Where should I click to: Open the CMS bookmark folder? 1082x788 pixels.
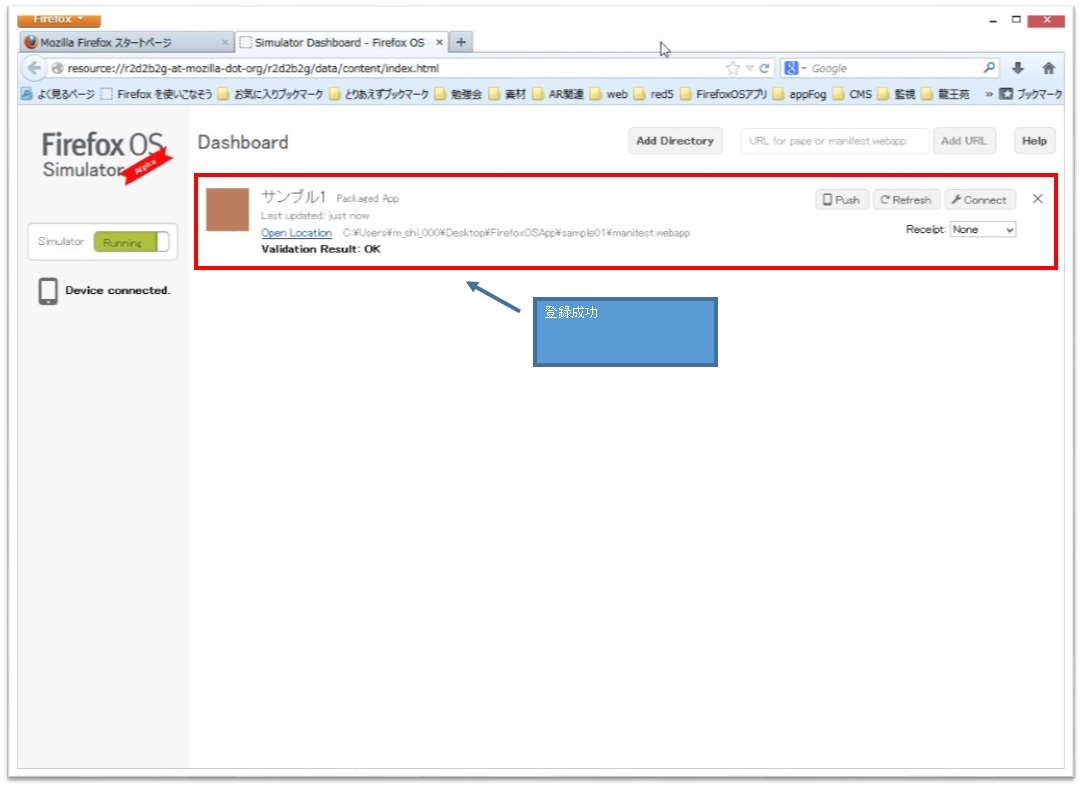pyautogui.click(x=852, y=94)
